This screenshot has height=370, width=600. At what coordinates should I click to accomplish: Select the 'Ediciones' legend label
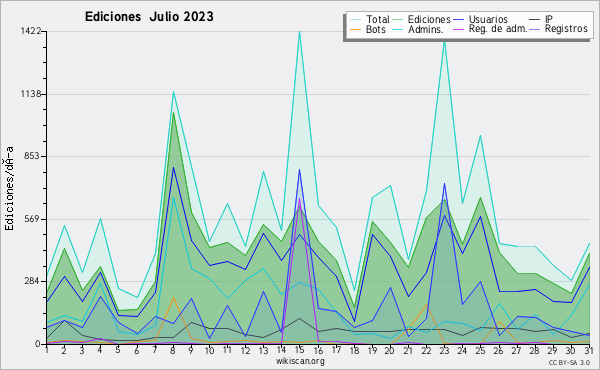coord(429,19)
